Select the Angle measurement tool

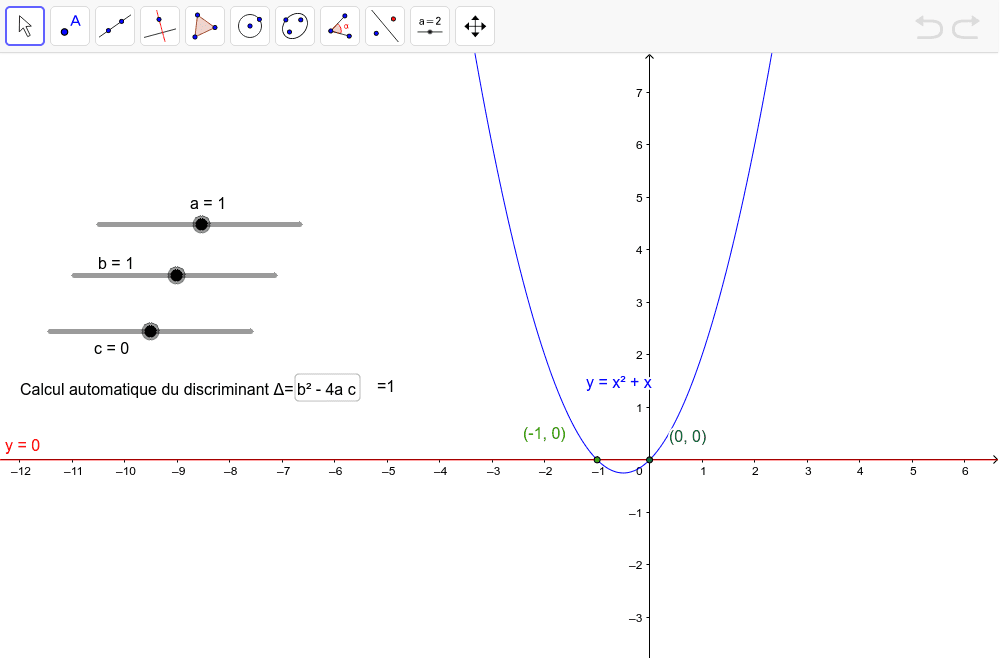339,26
